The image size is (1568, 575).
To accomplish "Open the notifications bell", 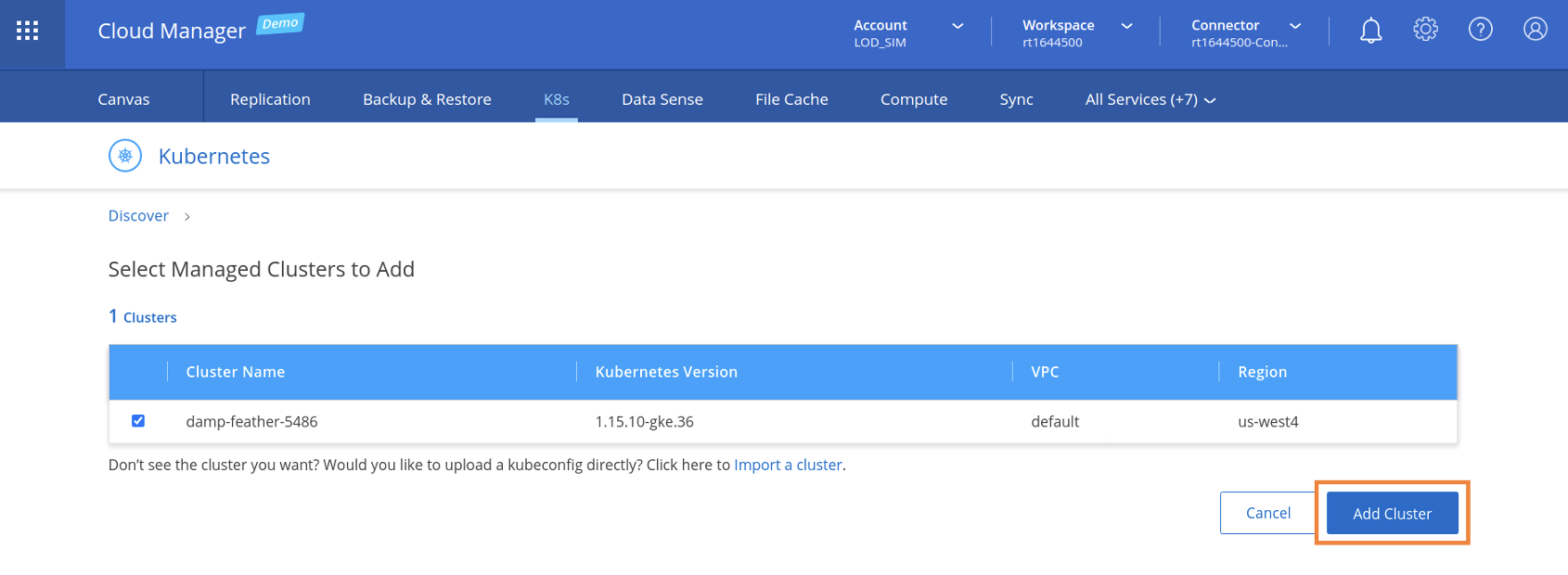I will coord(1370,31).
